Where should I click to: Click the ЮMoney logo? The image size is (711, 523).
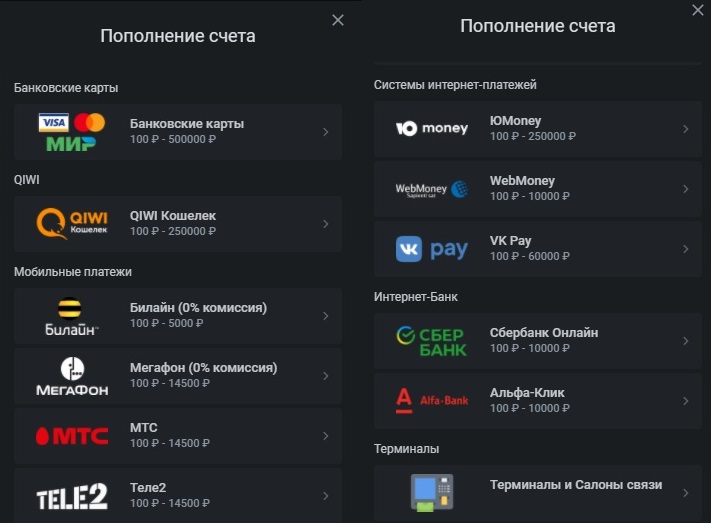click(x=432, y=128)
